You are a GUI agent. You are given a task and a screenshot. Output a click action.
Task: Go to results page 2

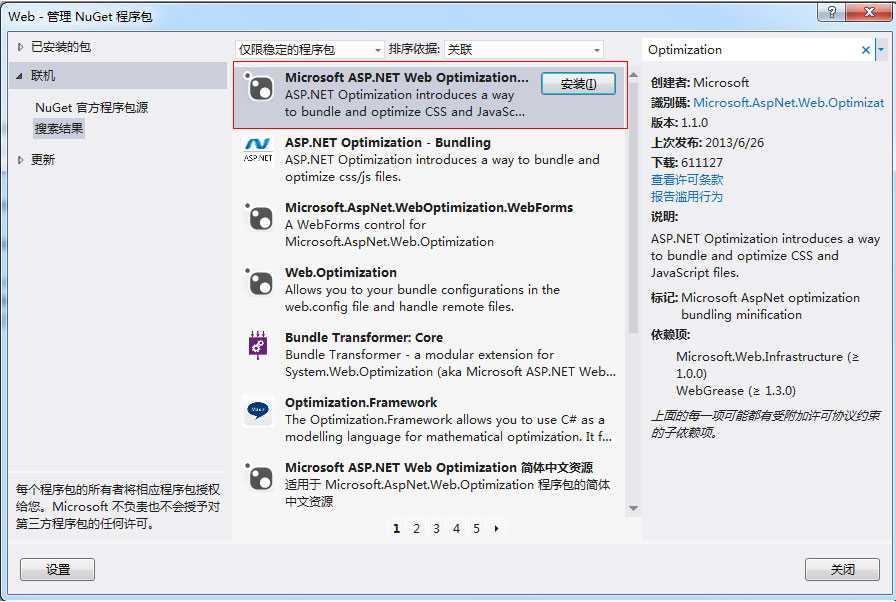coord(416,529)
